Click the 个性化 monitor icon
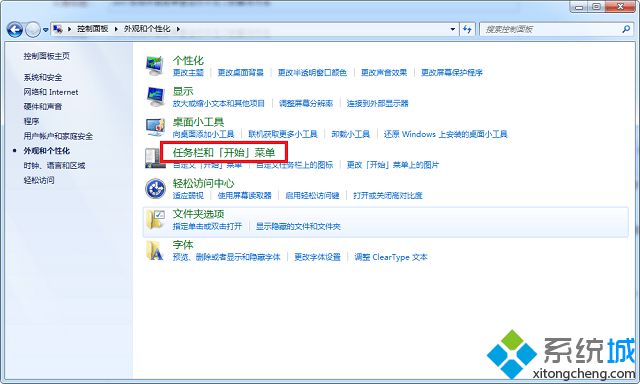This screenshot has width=640, height=384. 155,66
